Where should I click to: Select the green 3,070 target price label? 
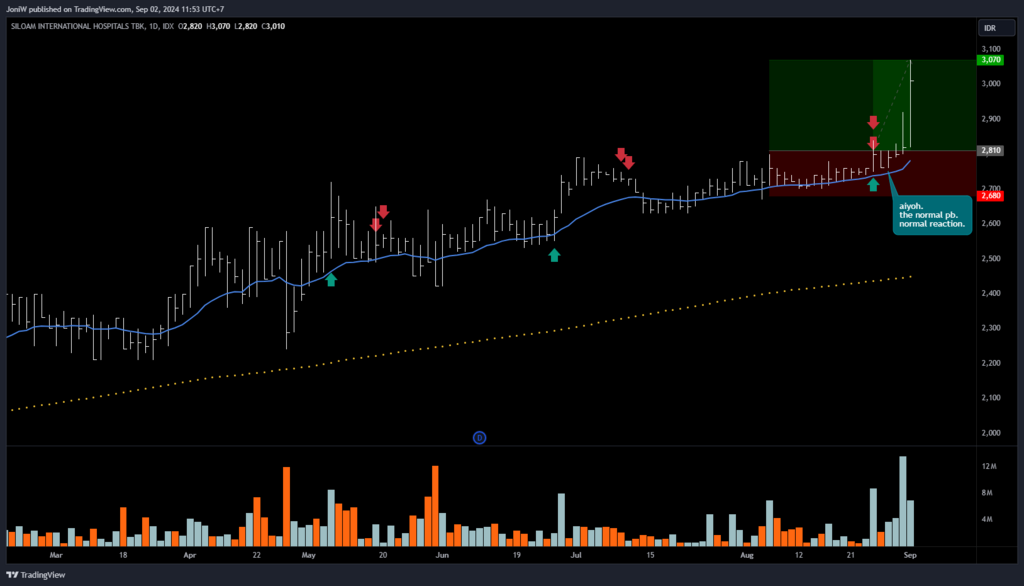(x=991, y=60)
